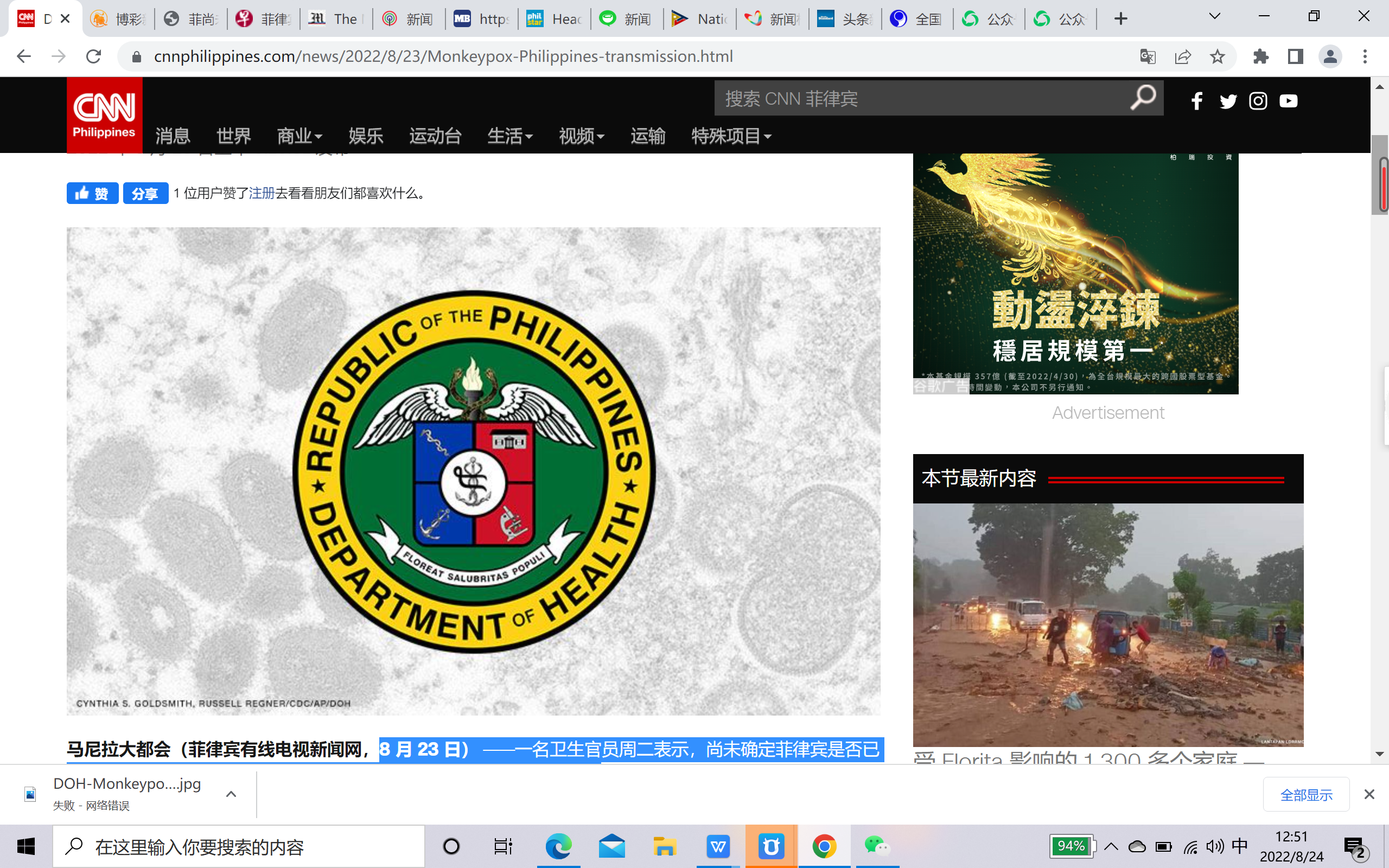Open Chrome extensions puzzle icon
This screenshot has width=1389, height=868.
coord(1260,56)
